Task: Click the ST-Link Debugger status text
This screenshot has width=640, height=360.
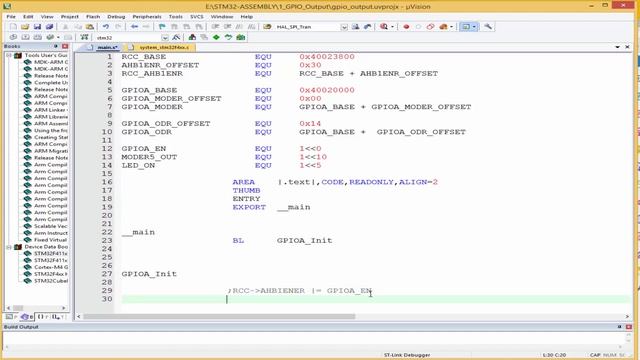Action: coord(407,355)
